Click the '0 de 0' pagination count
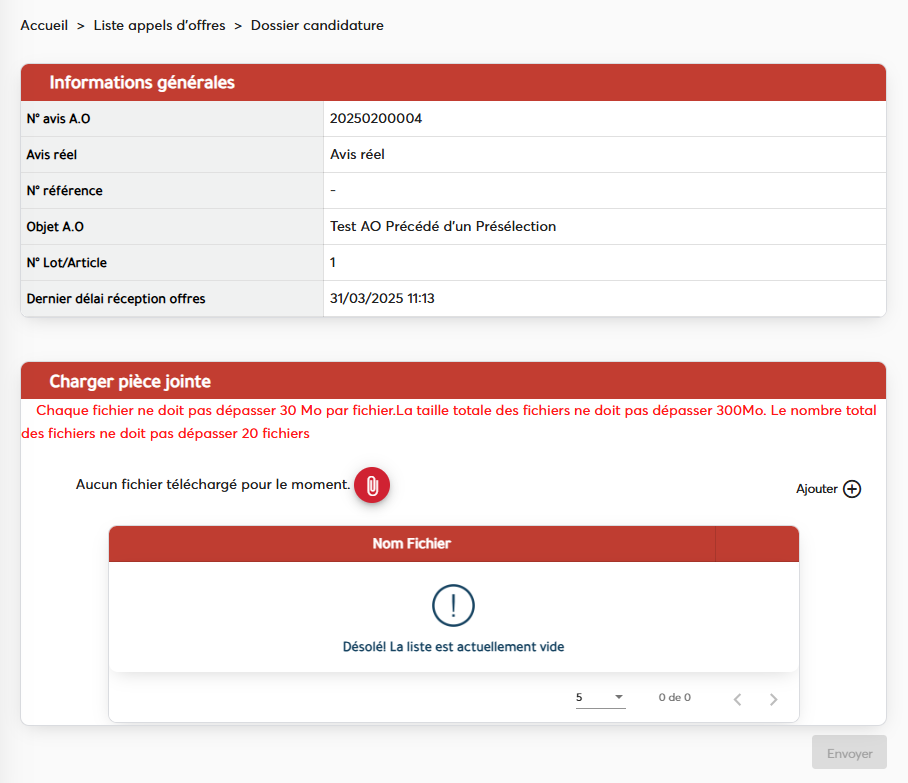908x783 pixels. [674, 698]
